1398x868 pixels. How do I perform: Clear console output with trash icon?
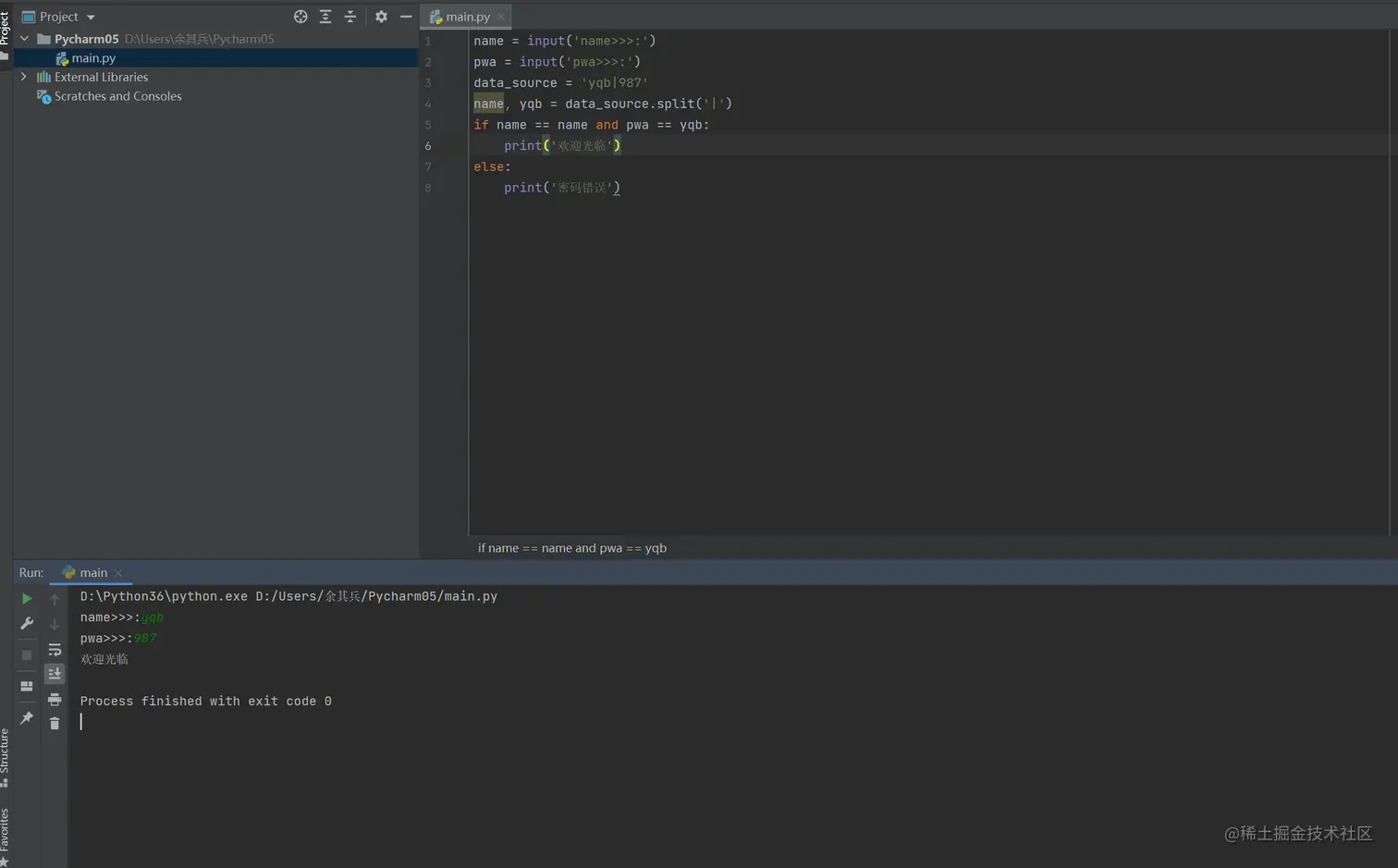55,723
